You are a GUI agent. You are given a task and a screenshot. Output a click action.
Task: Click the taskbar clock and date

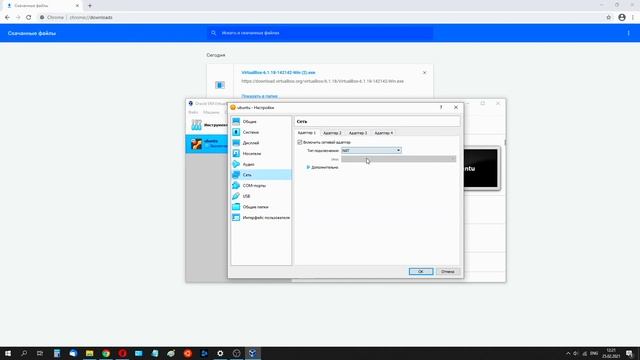coord(611,353)
